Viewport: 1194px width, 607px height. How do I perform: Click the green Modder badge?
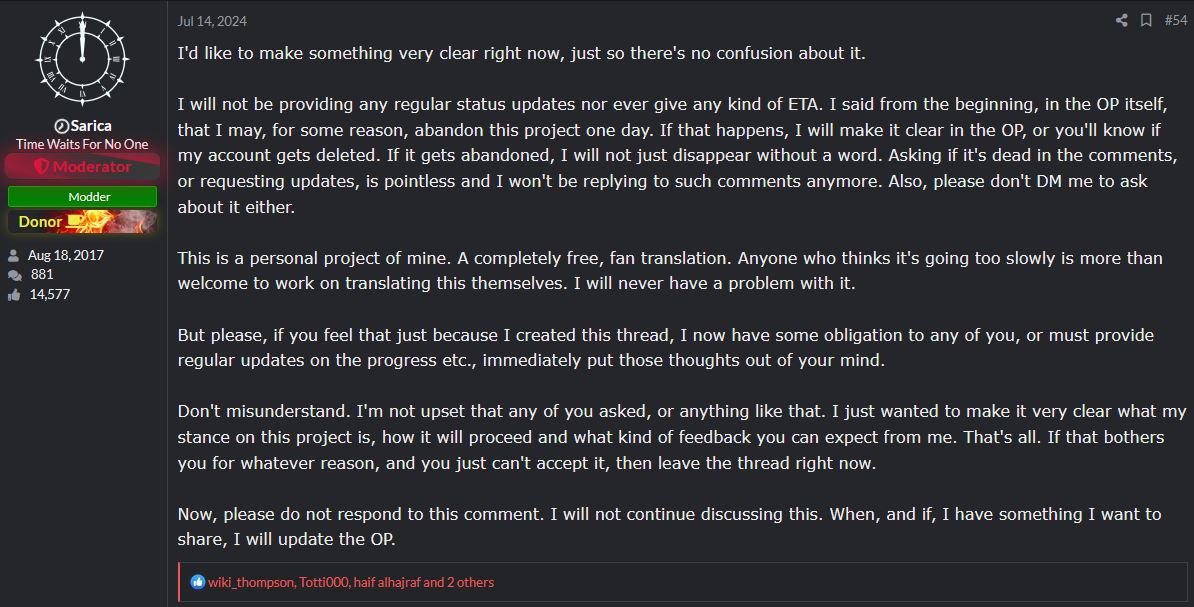(82, 196)
